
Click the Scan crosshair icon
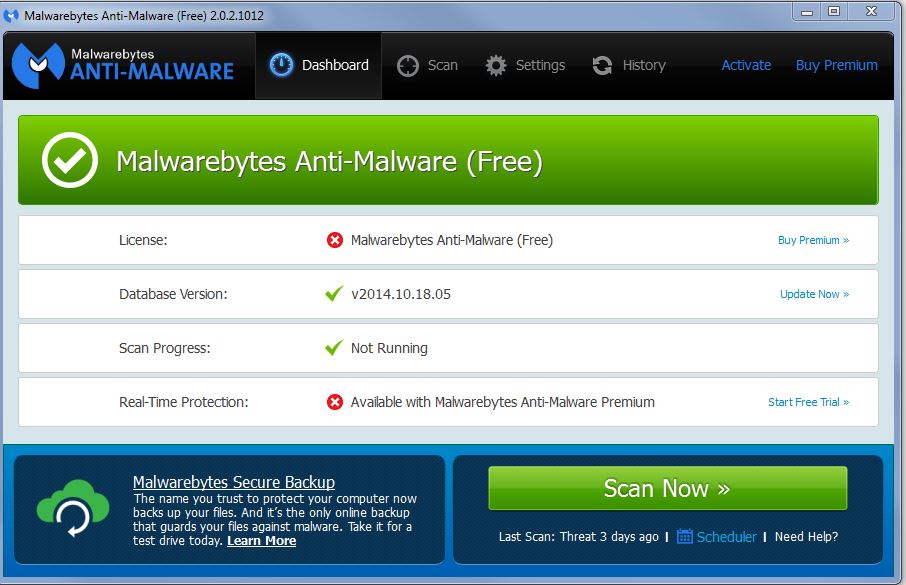coord(407,66)
